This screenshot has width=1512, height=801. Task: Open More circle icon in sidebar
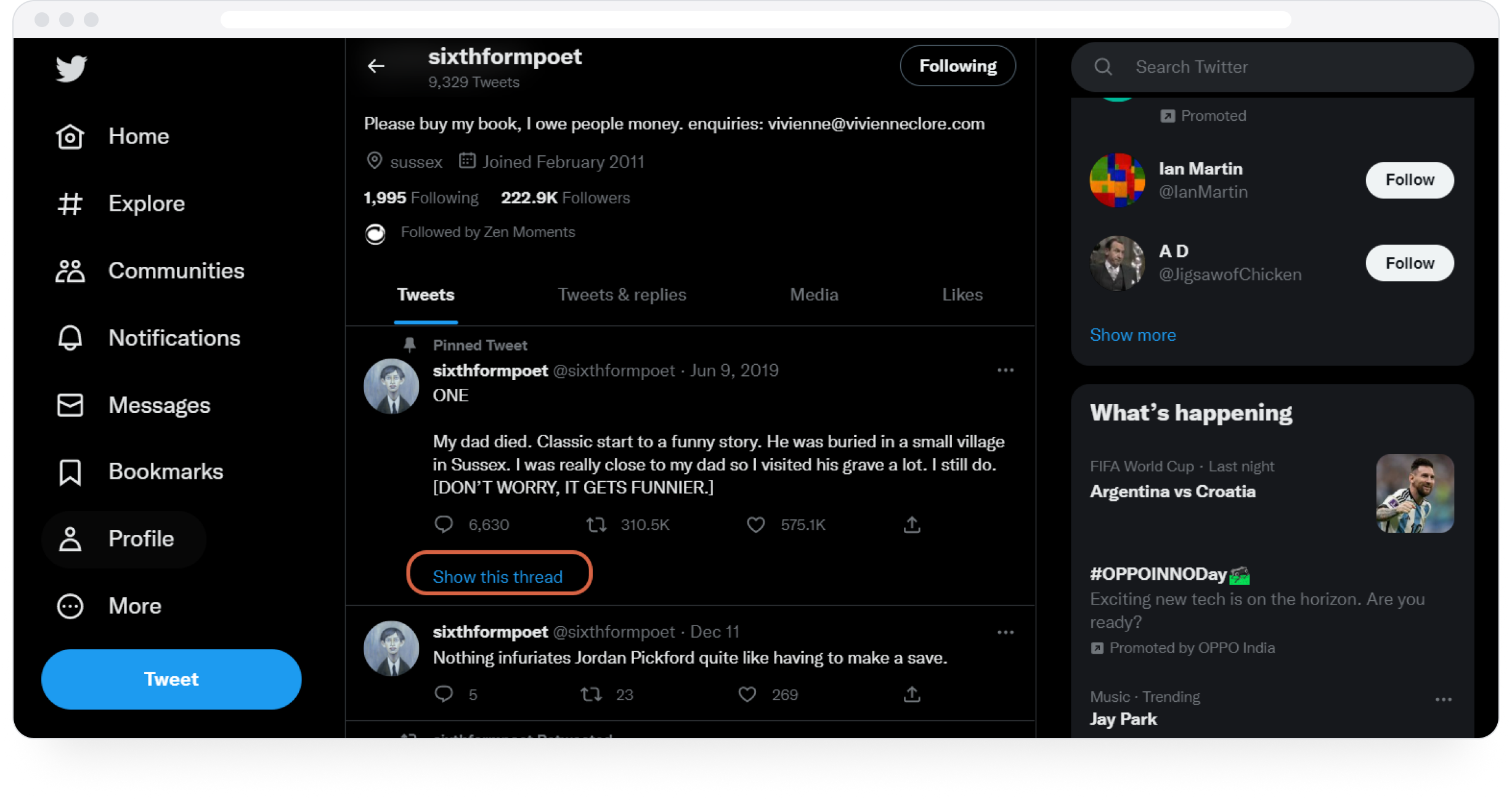[x=70, y=606]
